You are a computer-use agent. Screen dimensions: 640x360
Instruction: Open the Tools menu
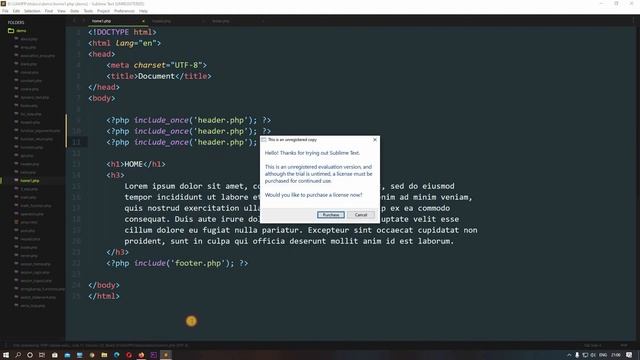pos(88,11)
